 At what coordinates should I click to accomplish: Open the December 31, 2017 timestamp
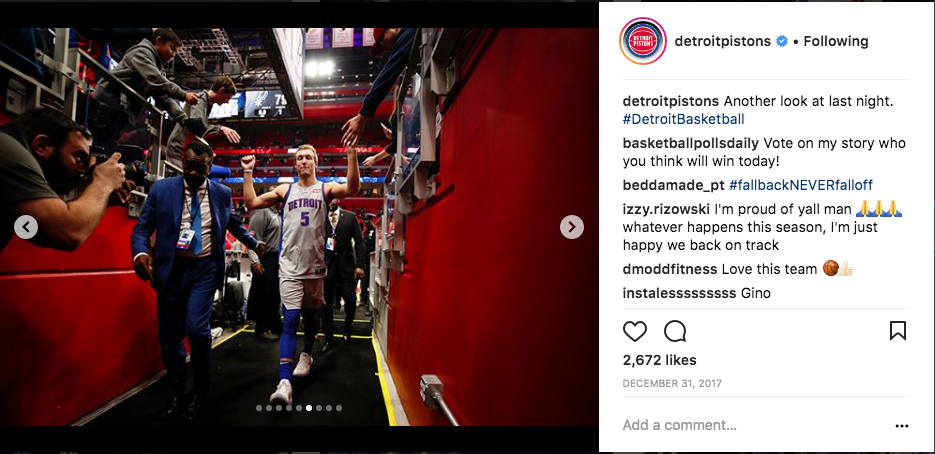[x=672, y=384]
